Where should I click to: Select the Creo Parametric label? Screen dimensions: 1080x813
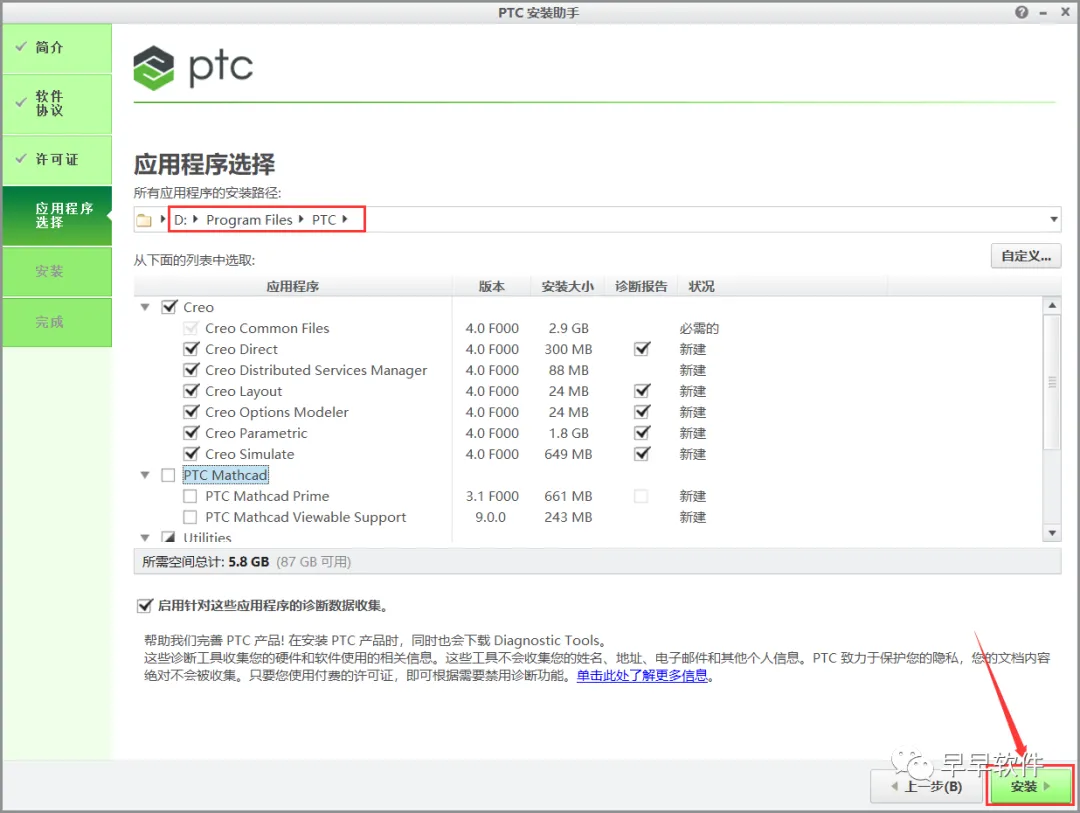click(256, 433)
